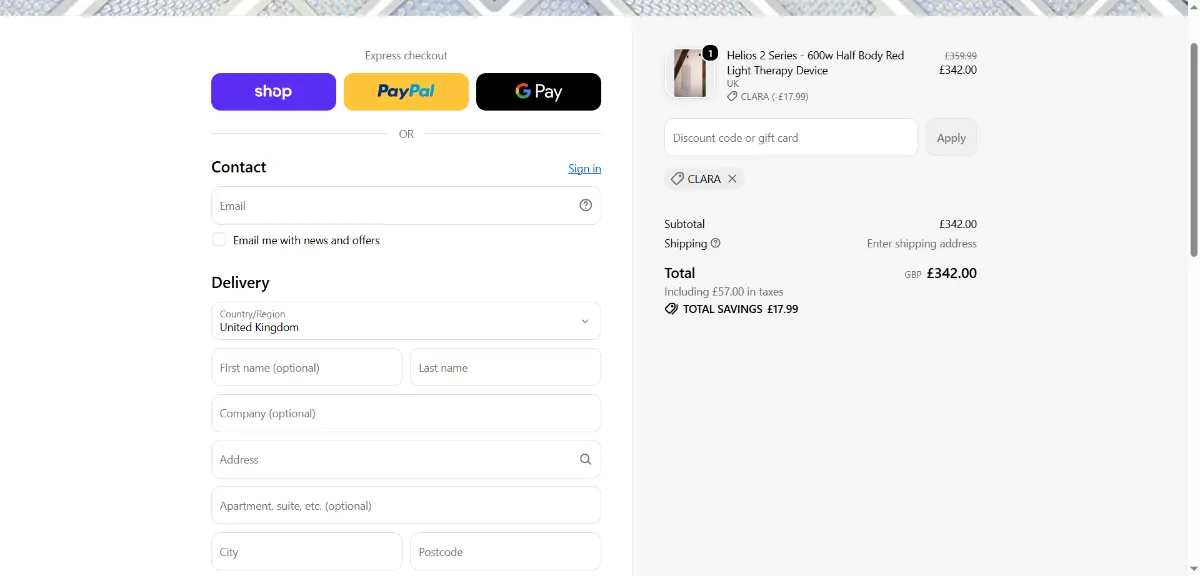Image resolution: width=1200 pixels, height=576 pixels.
Task: Click the Helios 2 Series product title
Action: [x=815, y=63]
